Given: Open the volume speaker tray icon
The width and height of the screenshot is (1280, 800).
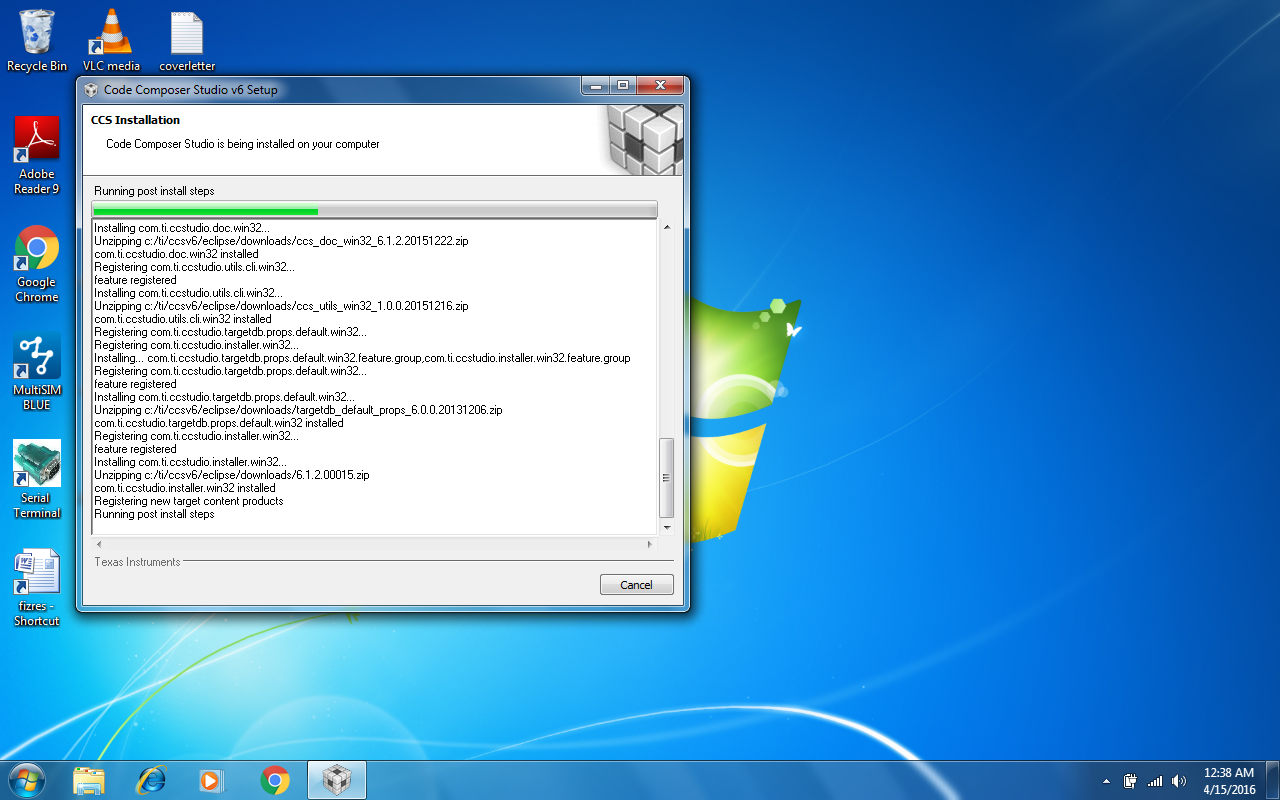Looking at the screenshot, I should point(1179,781).
